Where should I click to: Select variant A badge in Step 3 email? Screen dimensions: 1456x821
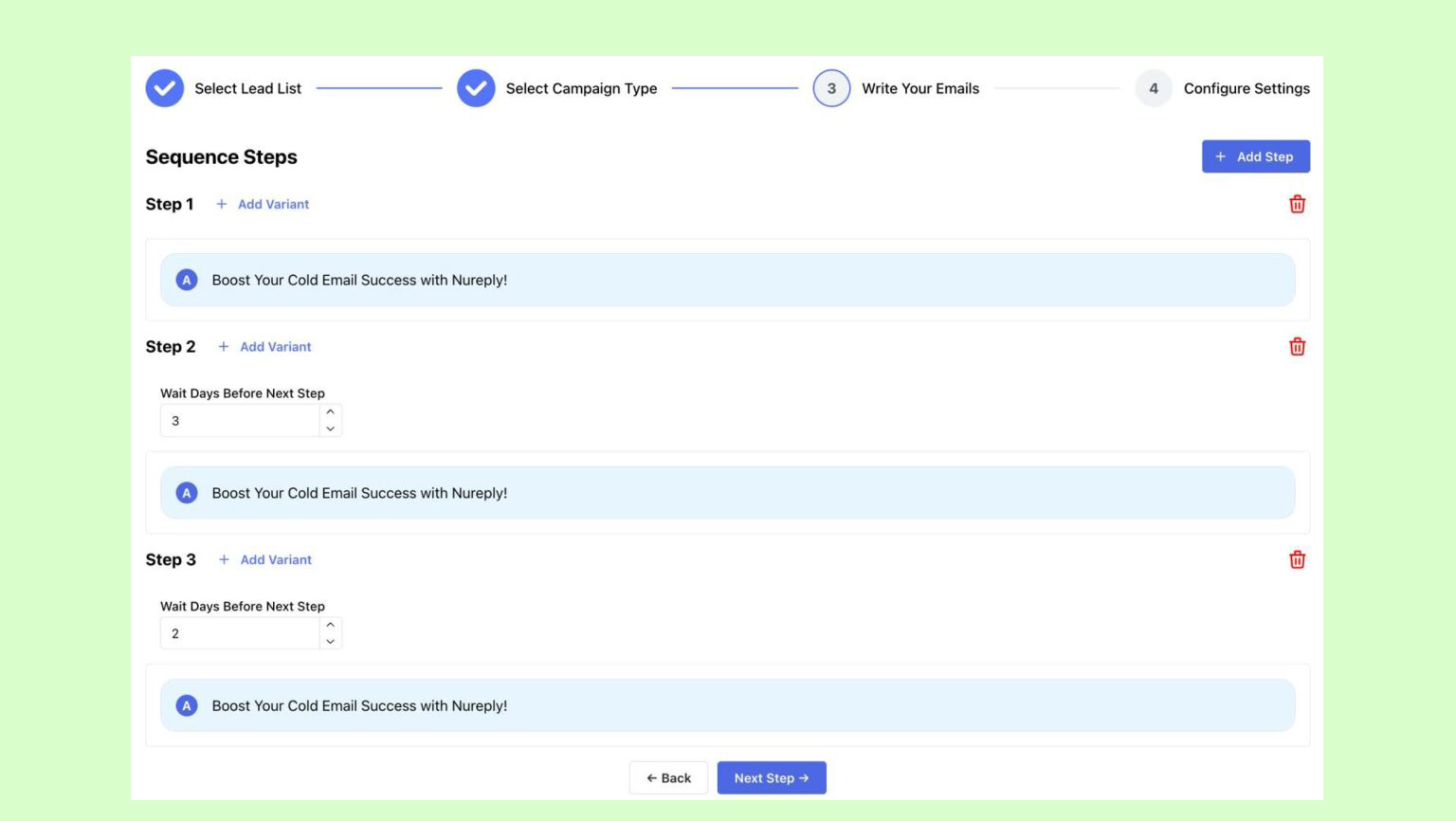point(186,705)
